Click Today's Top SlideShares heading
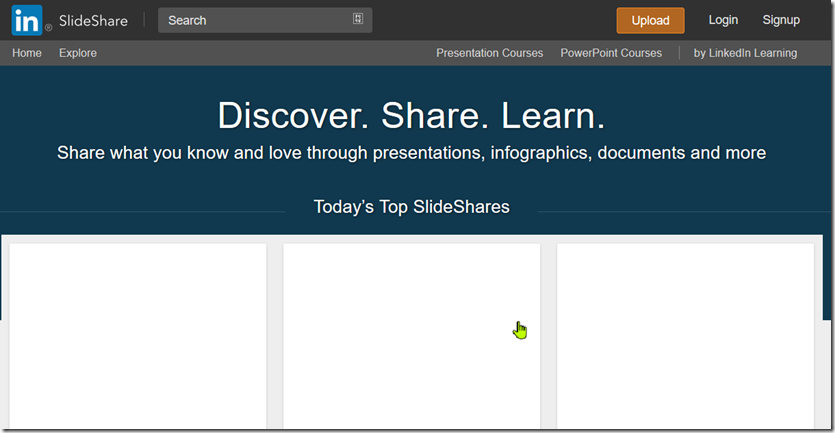The height and width of the screenshot is (433, 835). (411, 207)
